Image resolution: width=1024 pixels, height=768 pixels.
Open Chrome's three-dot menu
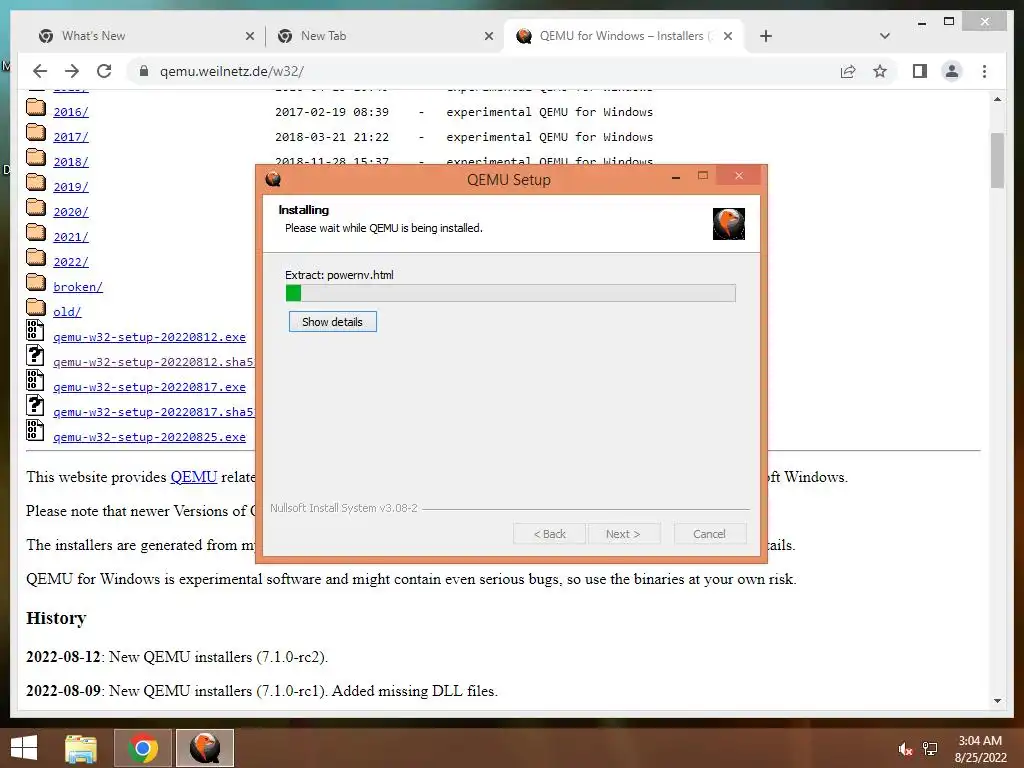984,71
